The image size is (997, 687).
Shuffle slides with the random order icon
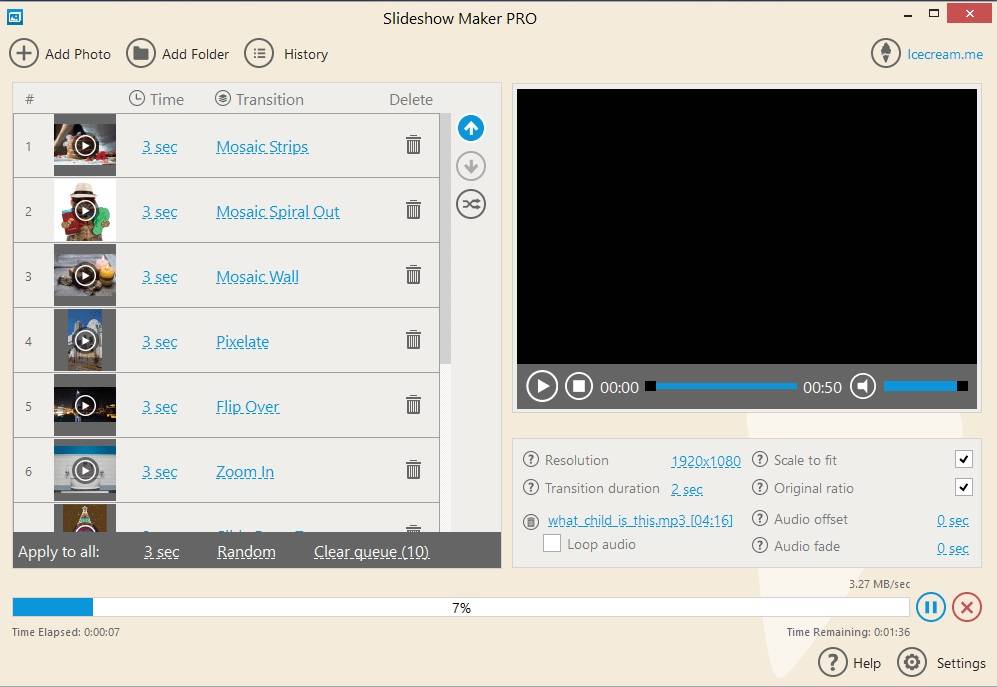click(x=471, y=204)
